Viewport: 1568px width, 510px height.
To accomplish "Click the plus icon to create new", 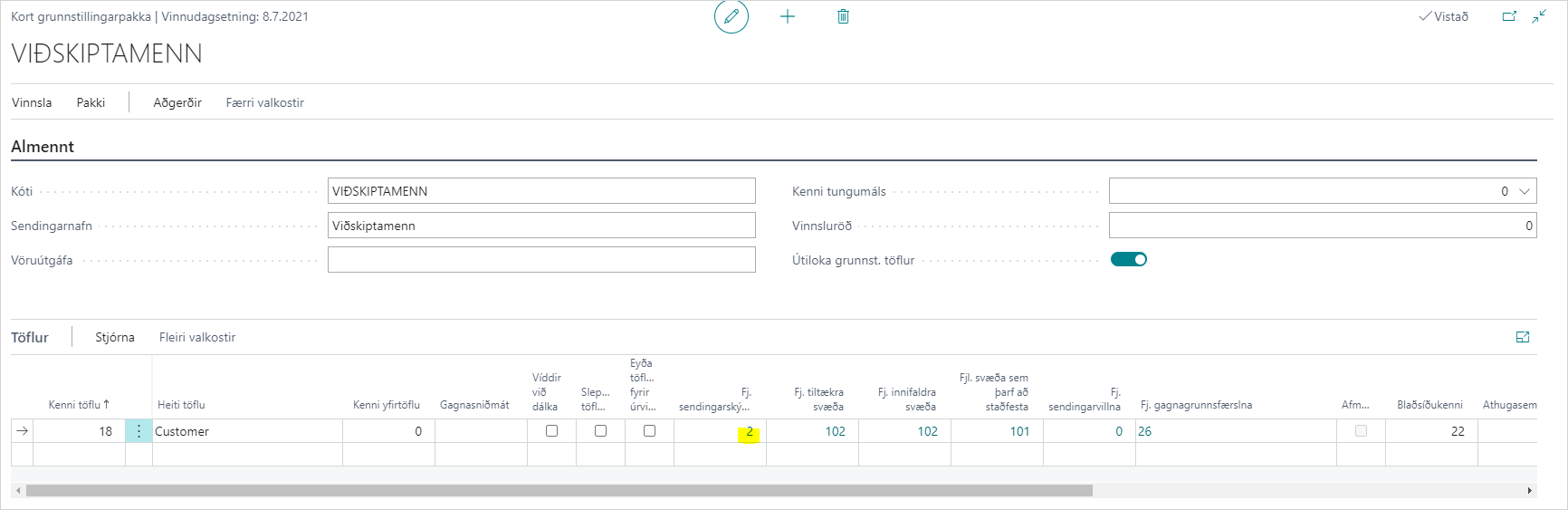I will 788,16.
